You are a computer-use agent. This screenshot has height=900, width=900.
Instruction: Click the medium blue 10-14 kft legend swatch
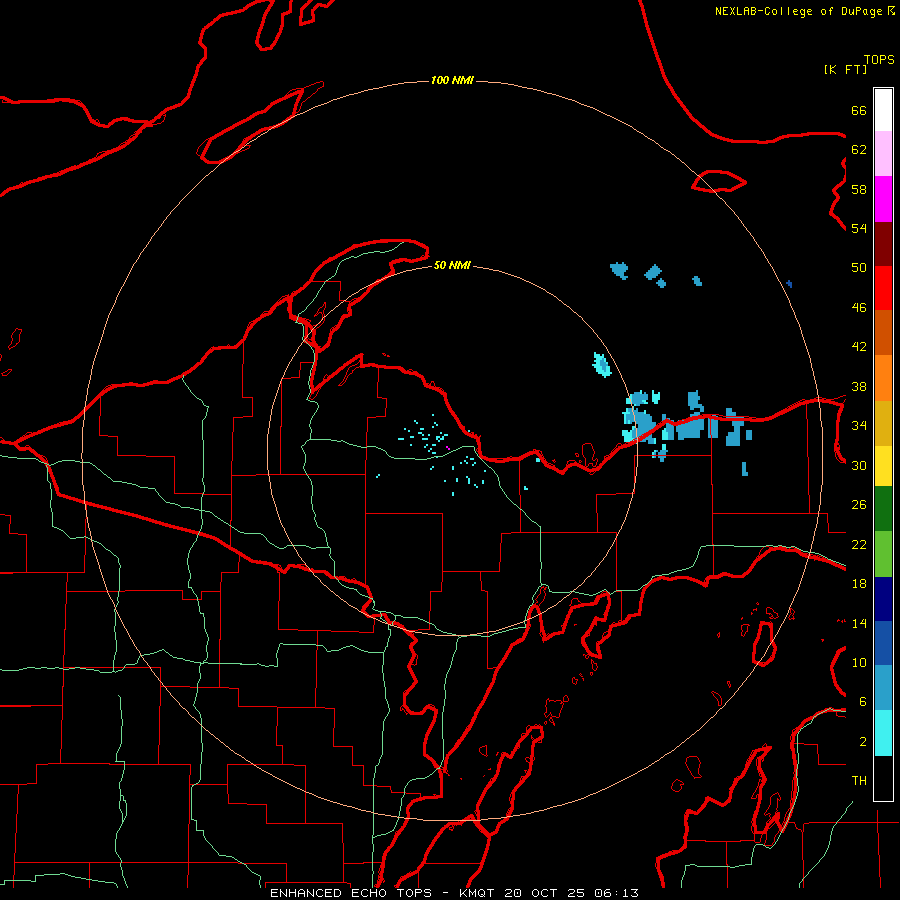click(883, 643)
